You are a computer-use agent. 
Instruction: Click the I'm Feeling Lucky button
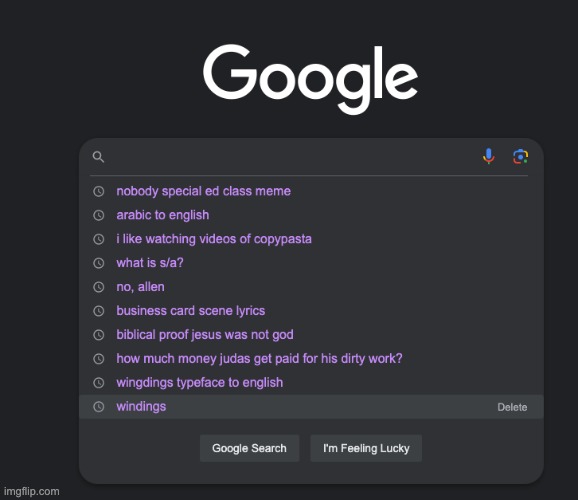click(366, 448)
